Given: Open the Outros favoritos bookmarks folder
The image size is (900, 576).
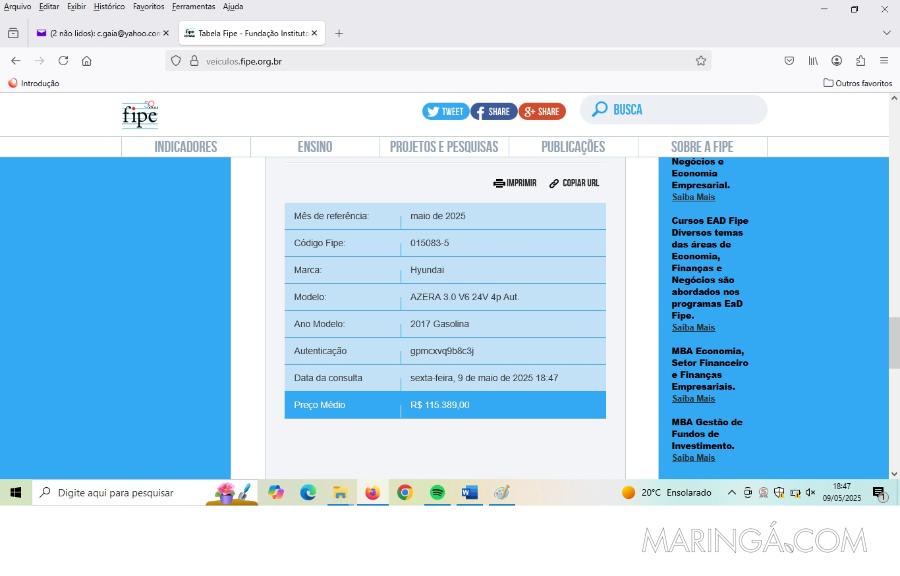Looking at the screenshot, I should pyautogui.click(x=858, y=83).
